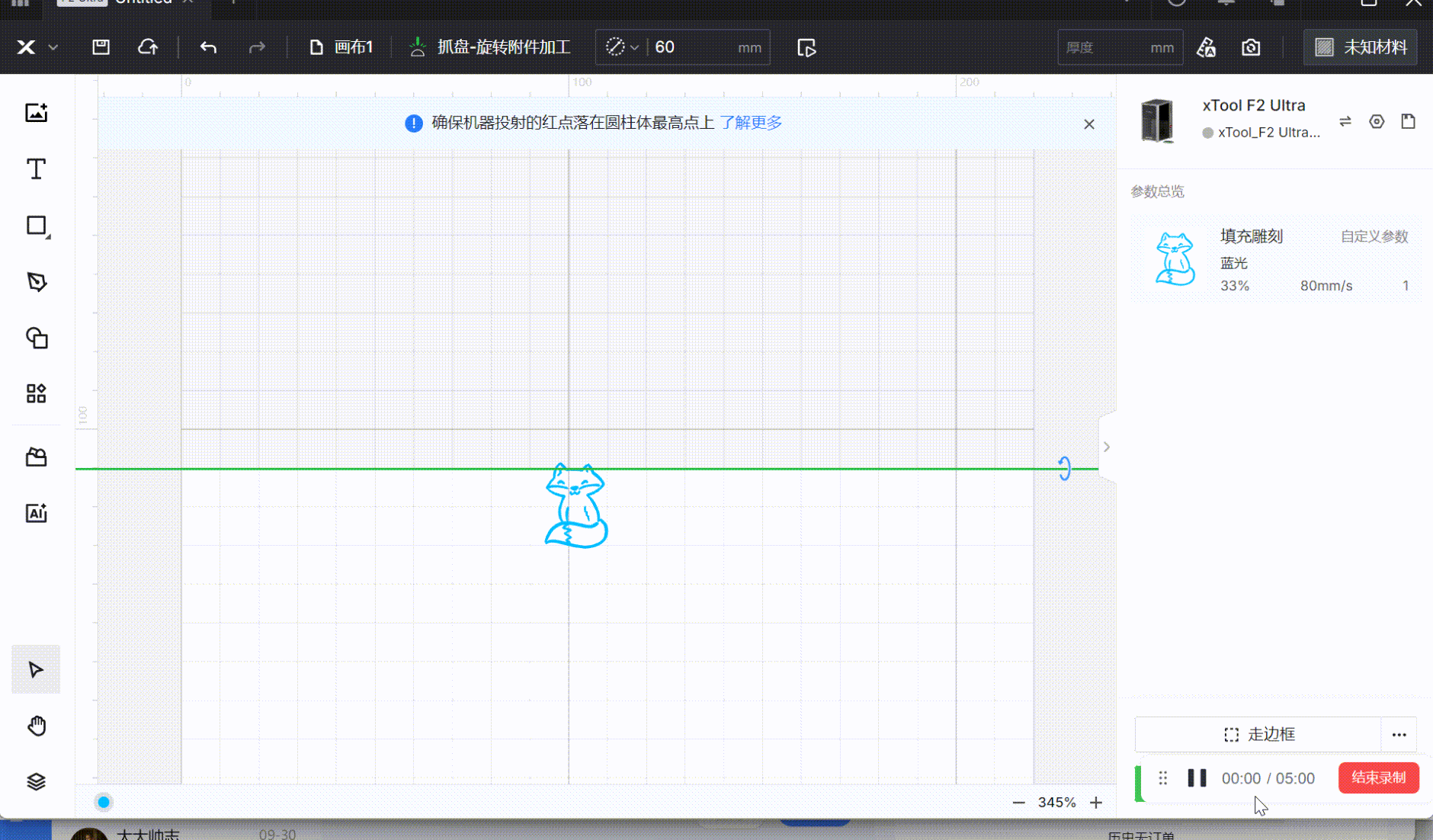Click the 了解更多 link
This screenshot has width=1433, height=840.
click(750, 123)
